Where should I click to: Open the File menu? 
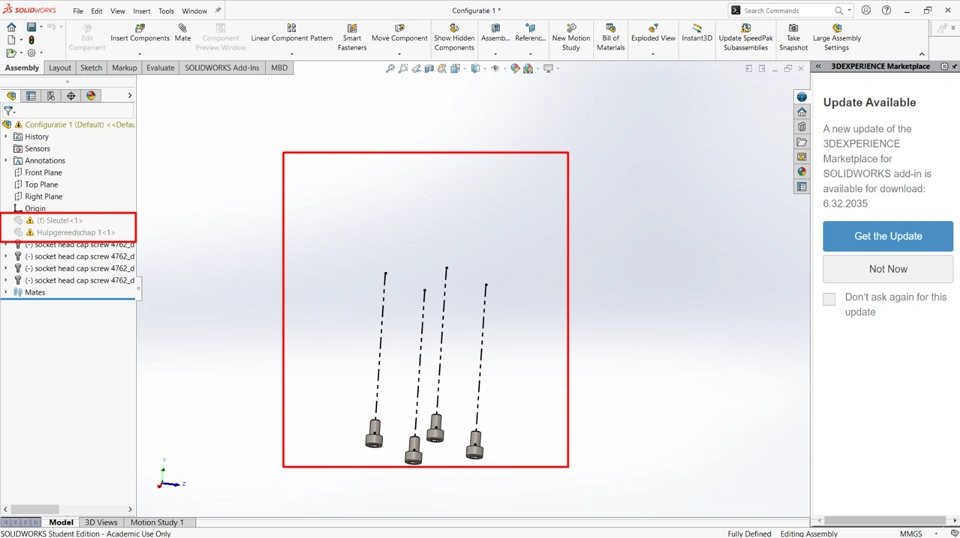coord(78,11)
